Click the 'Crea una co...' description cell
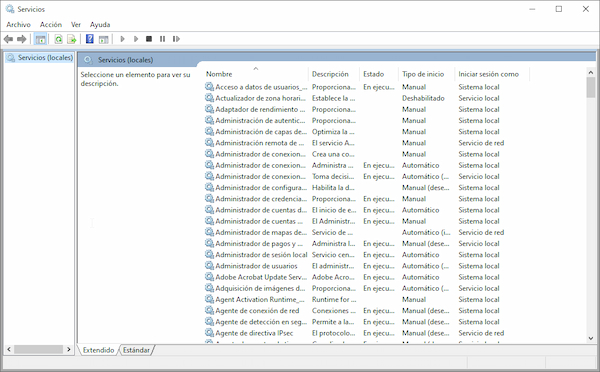The image size is (600, 372). [x=333, y=154]
